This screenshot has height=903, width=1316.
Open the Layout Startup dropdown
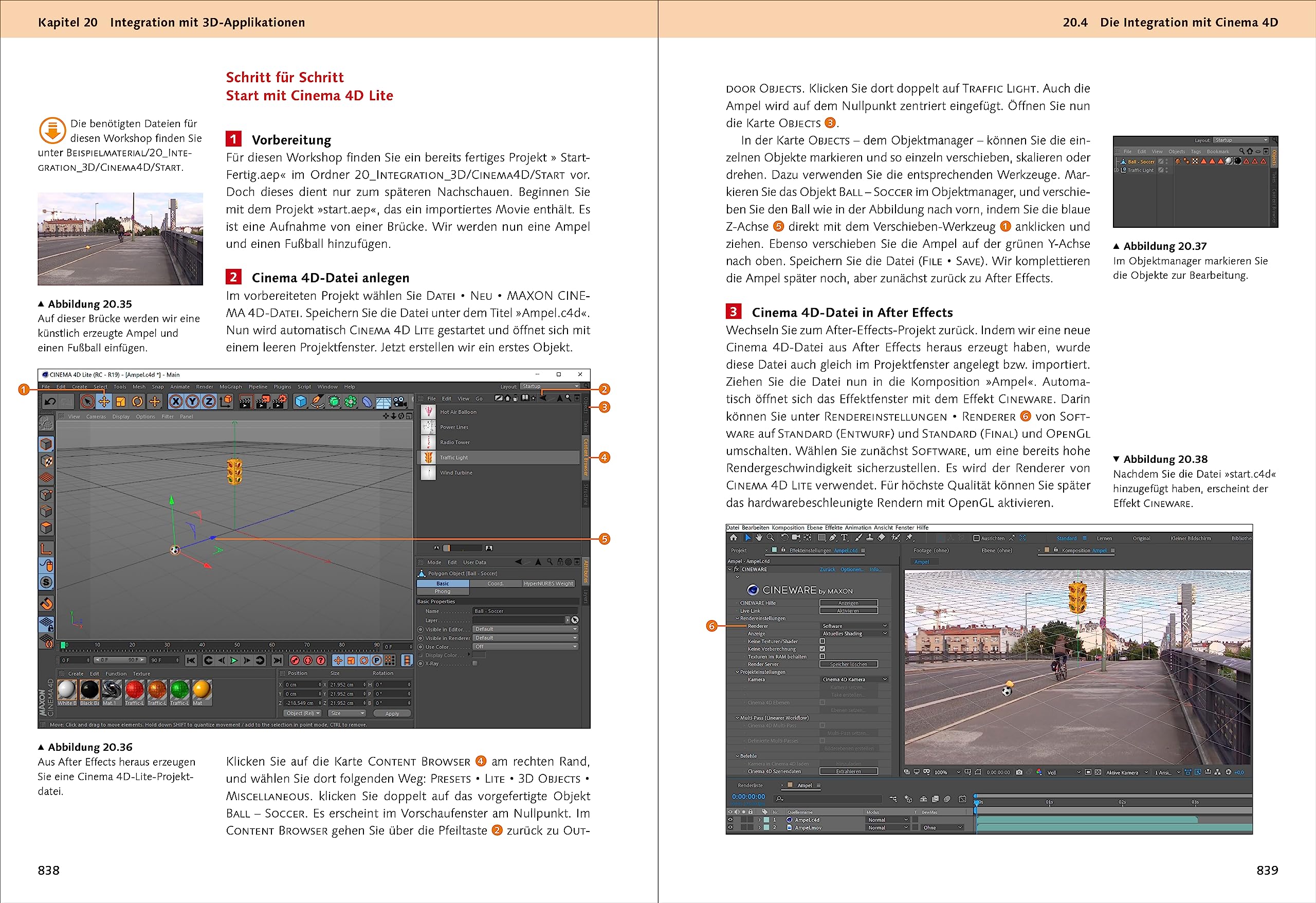click(x=551, y=386)
